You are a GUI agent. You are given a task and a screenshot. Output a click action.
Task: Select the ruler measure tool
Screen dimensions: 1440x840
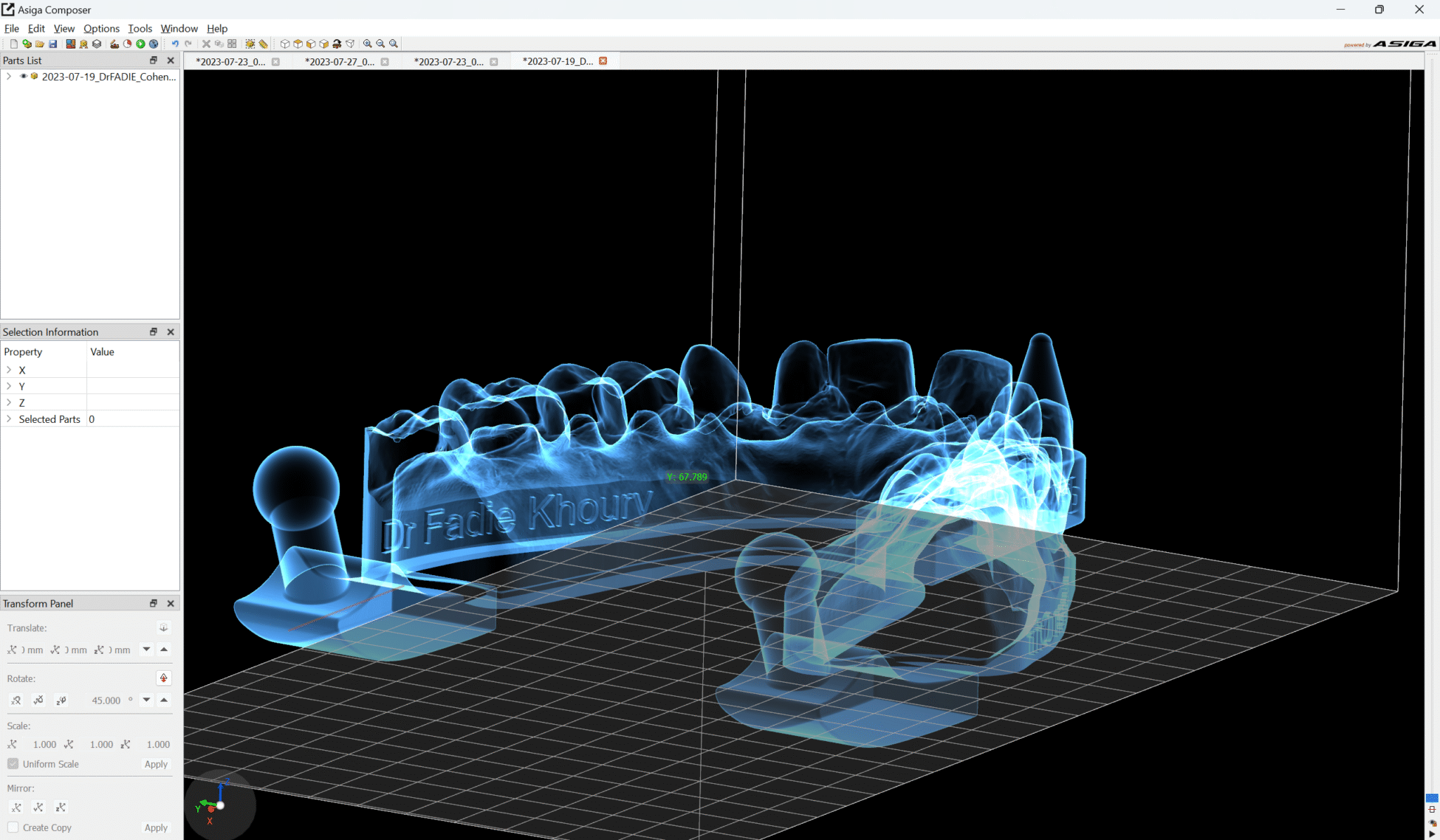263,44
